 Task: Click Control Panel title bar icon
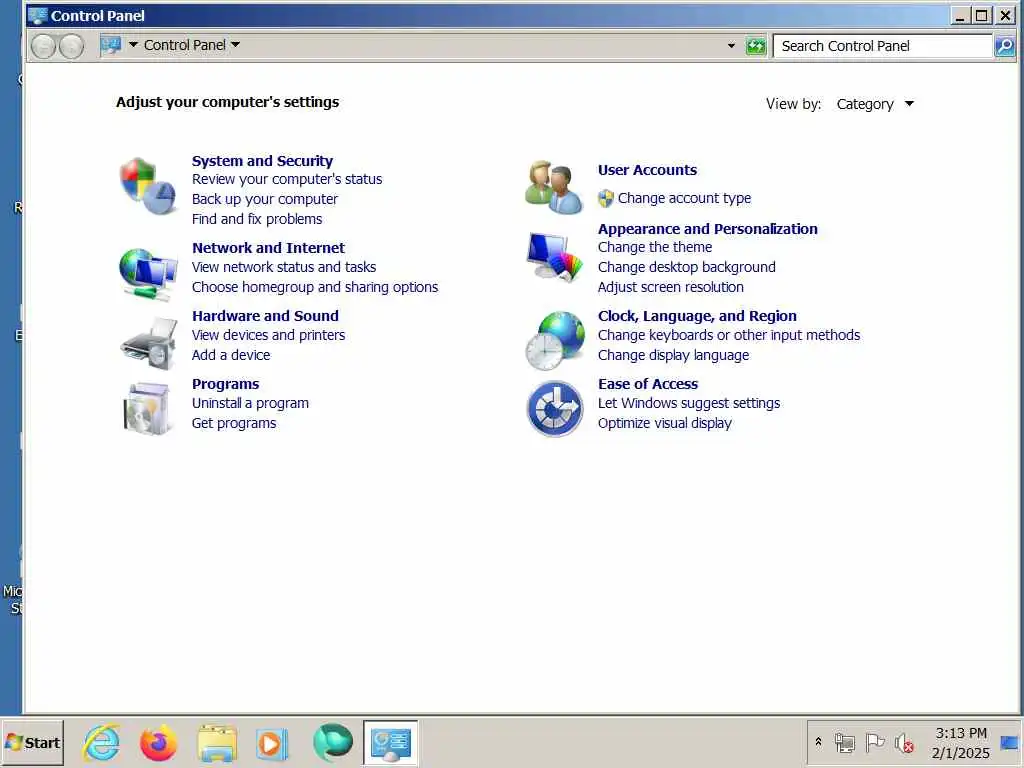tap(38, 15)
